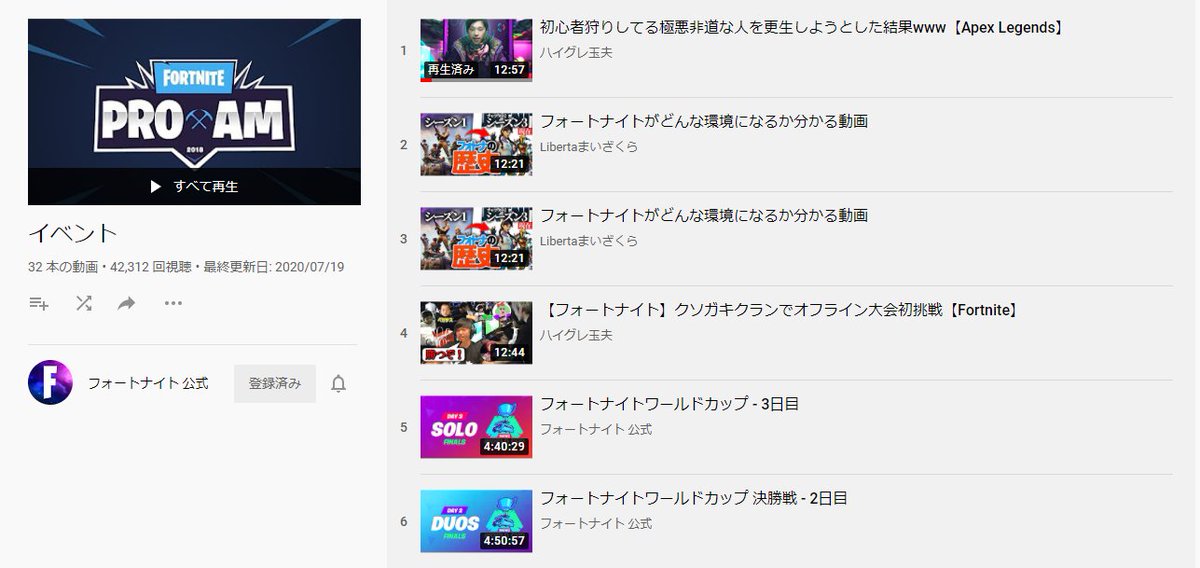Open thumbnail of playlist video number 3

pos(476,238)
